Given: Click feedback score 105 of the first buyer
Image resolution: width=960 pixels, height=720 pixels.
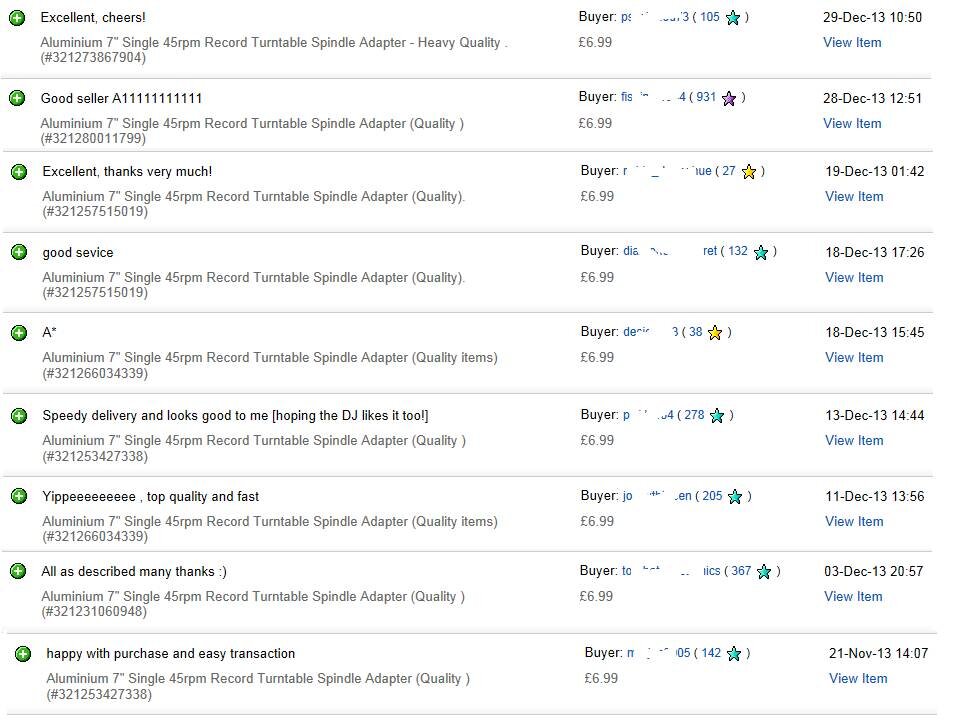Looking at the screenshot, I should tap(709, 17).
